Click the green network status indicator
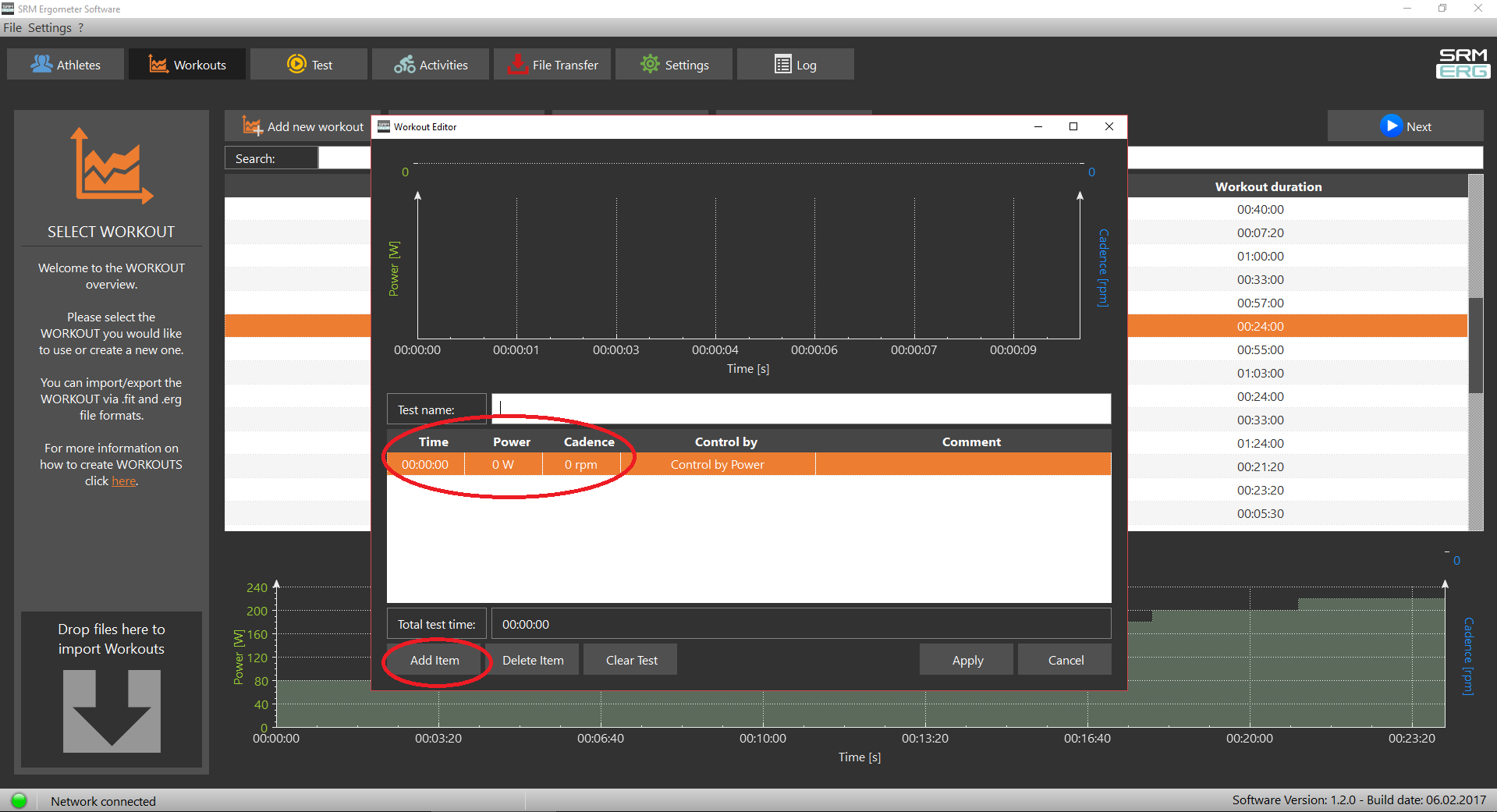Viewport: 1497px width, 812px height. click(20, 800)
